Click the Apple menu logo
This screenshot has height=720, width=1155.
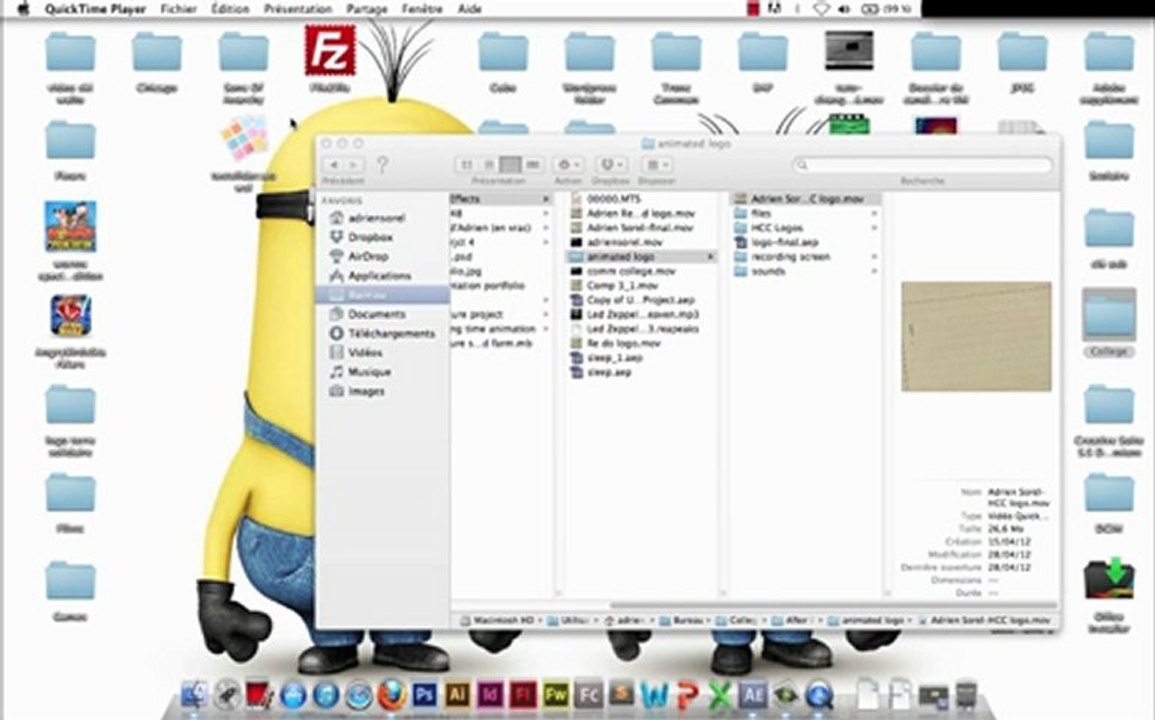click(x=22, y=9)
